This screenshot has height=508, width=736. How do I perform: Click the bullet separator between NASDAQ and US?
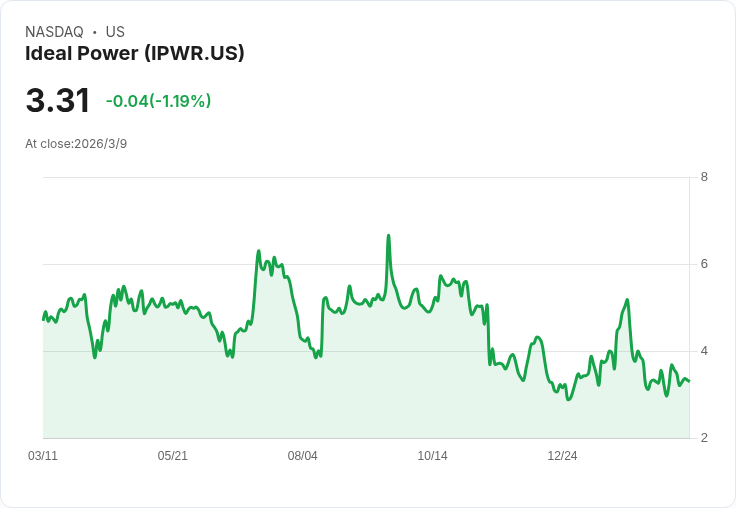tap(94, 32)
